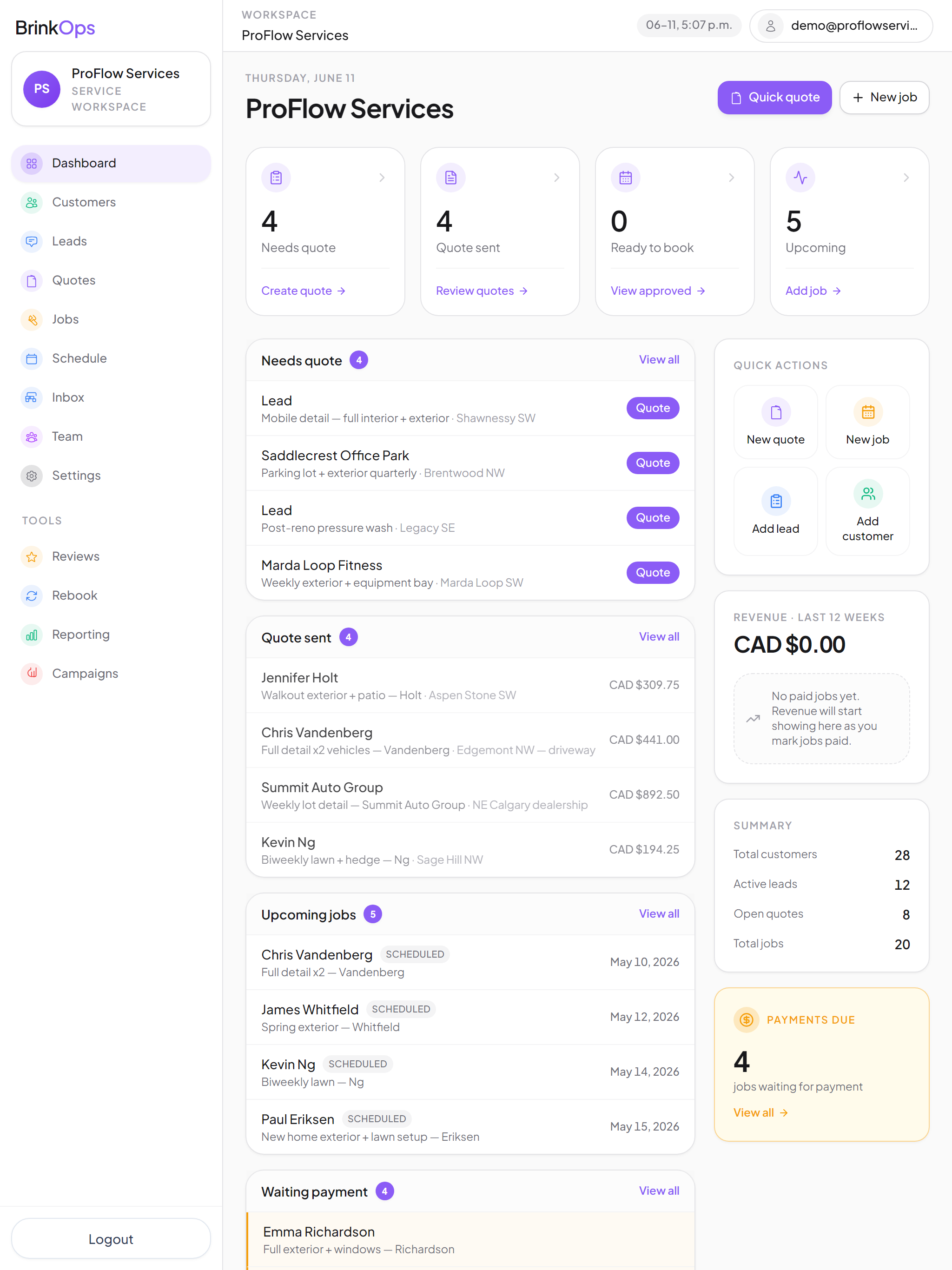
Task: Click the Reporting bar chart icon
Action: 32,635
